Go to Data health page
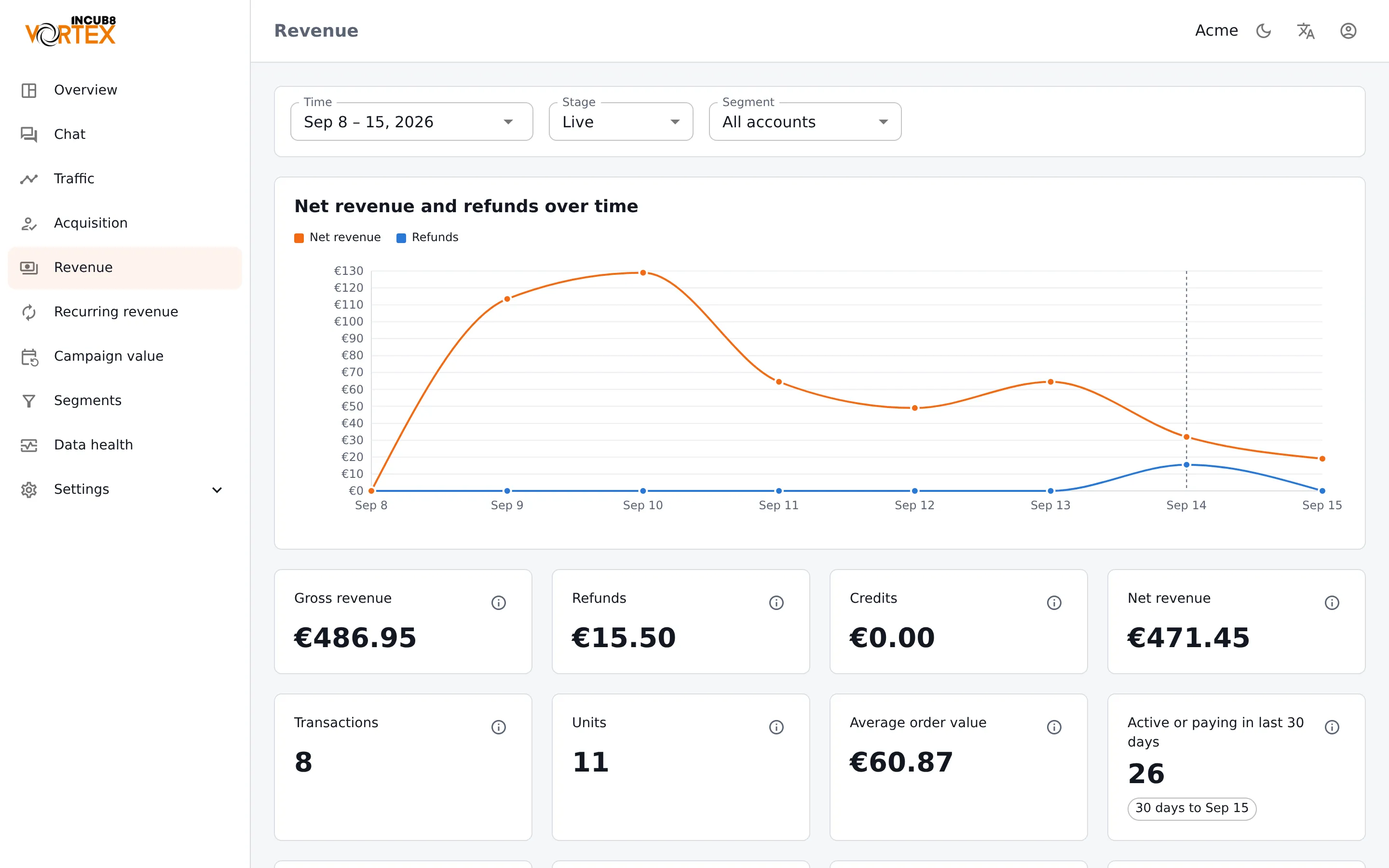 (x=125, y=445)
